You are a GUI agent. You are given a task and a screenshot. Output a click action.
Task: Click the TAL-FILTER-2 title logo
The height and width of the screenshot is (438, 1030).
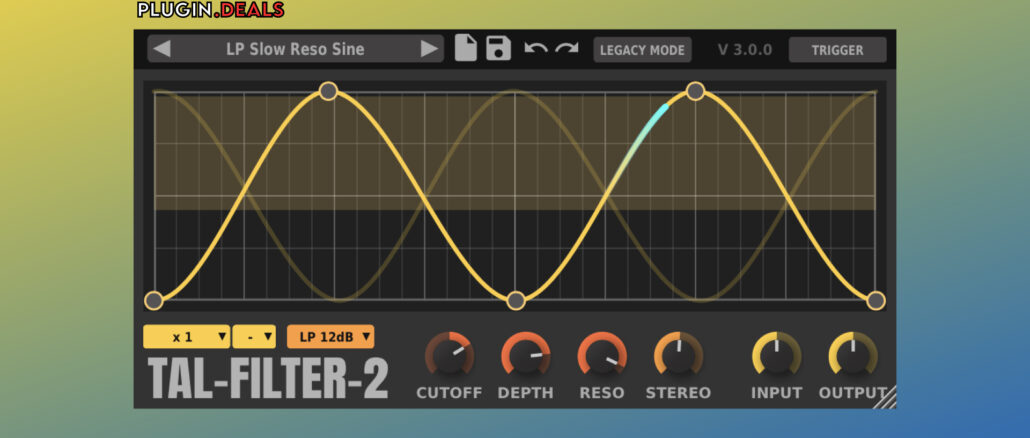268,378
